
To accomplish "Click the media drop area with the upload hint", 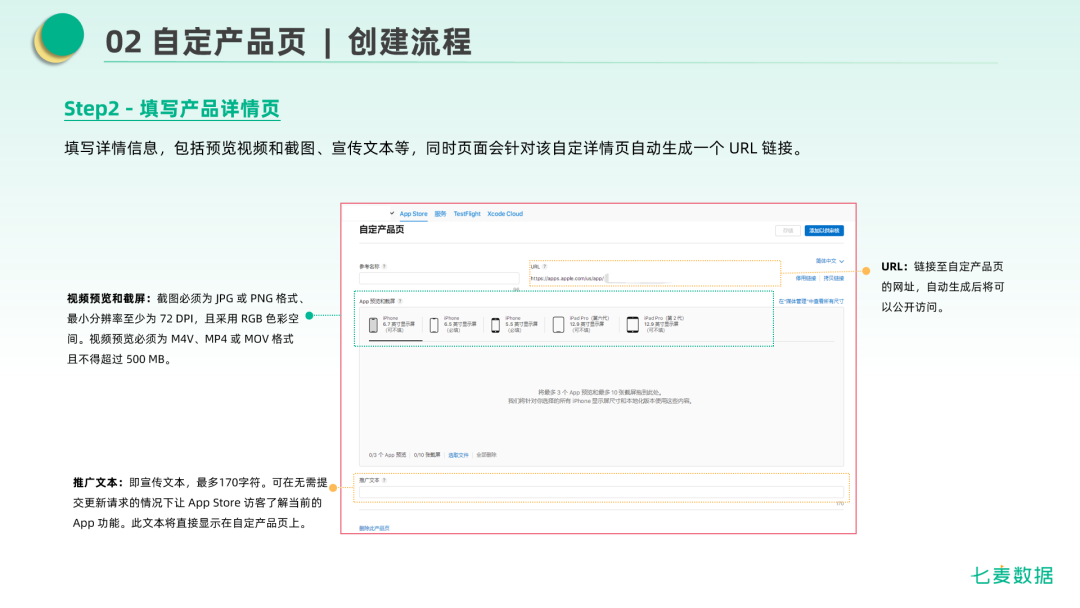I will 600,397.
